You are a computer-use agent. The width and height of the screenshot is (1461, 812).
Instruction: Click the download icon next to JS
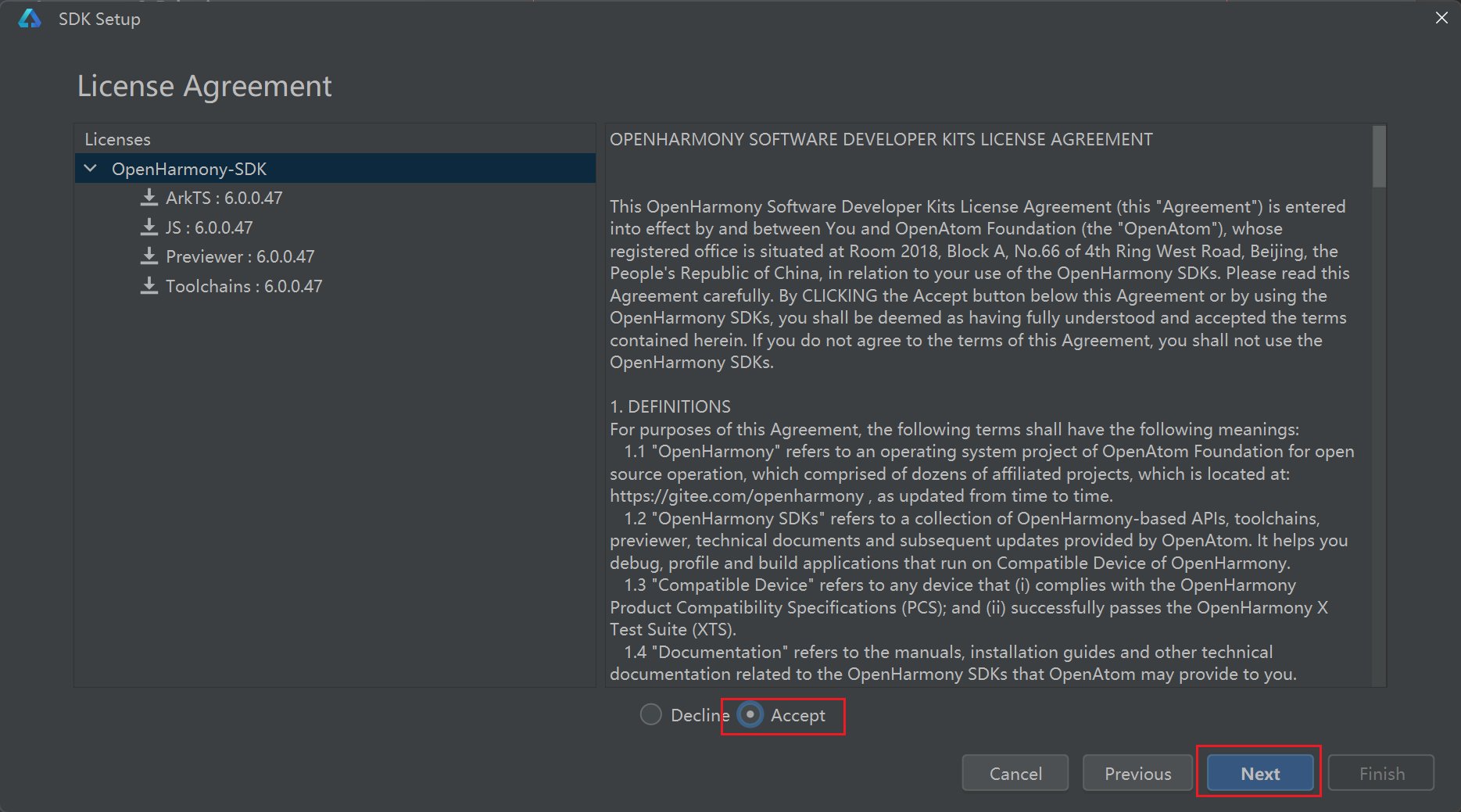pos(149,227)
